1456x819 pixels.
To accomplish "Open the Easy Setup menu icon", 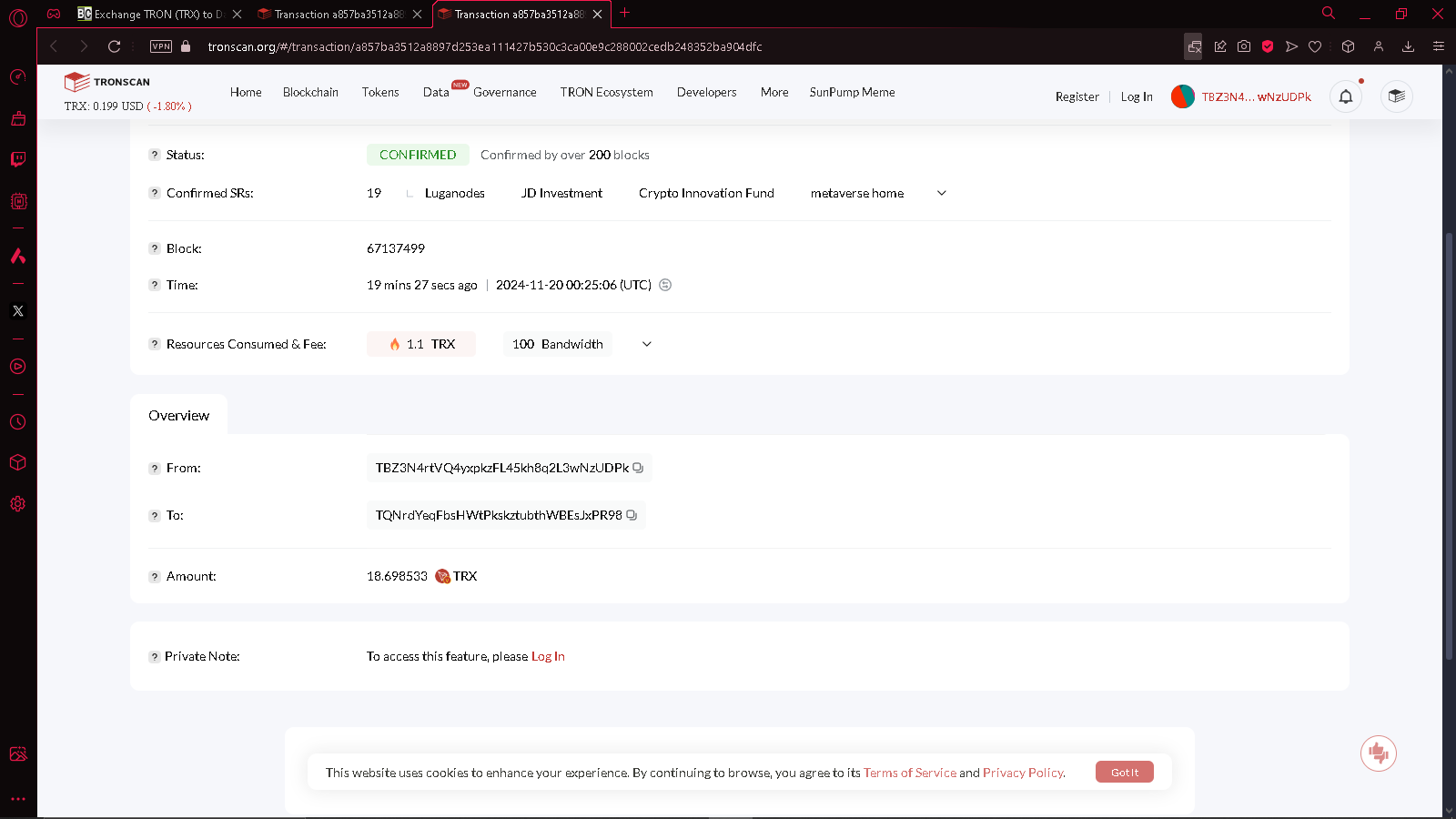I will pyautogui.click(x=1438, y=46).
